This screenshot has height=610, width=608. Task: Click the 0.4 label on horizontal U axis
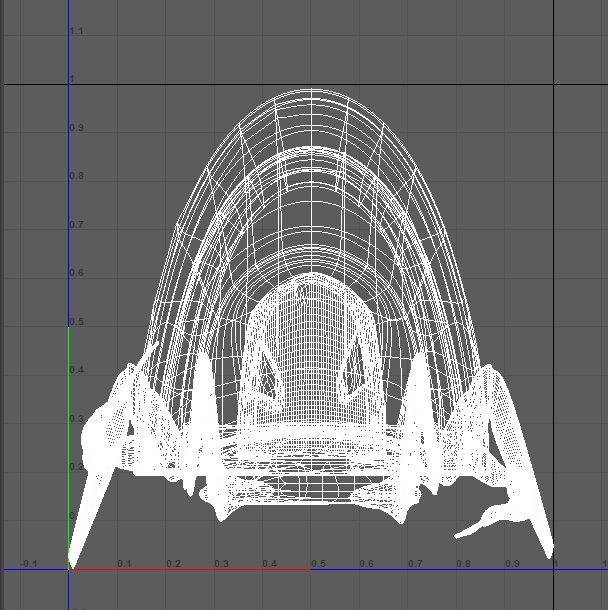(270, 564)
